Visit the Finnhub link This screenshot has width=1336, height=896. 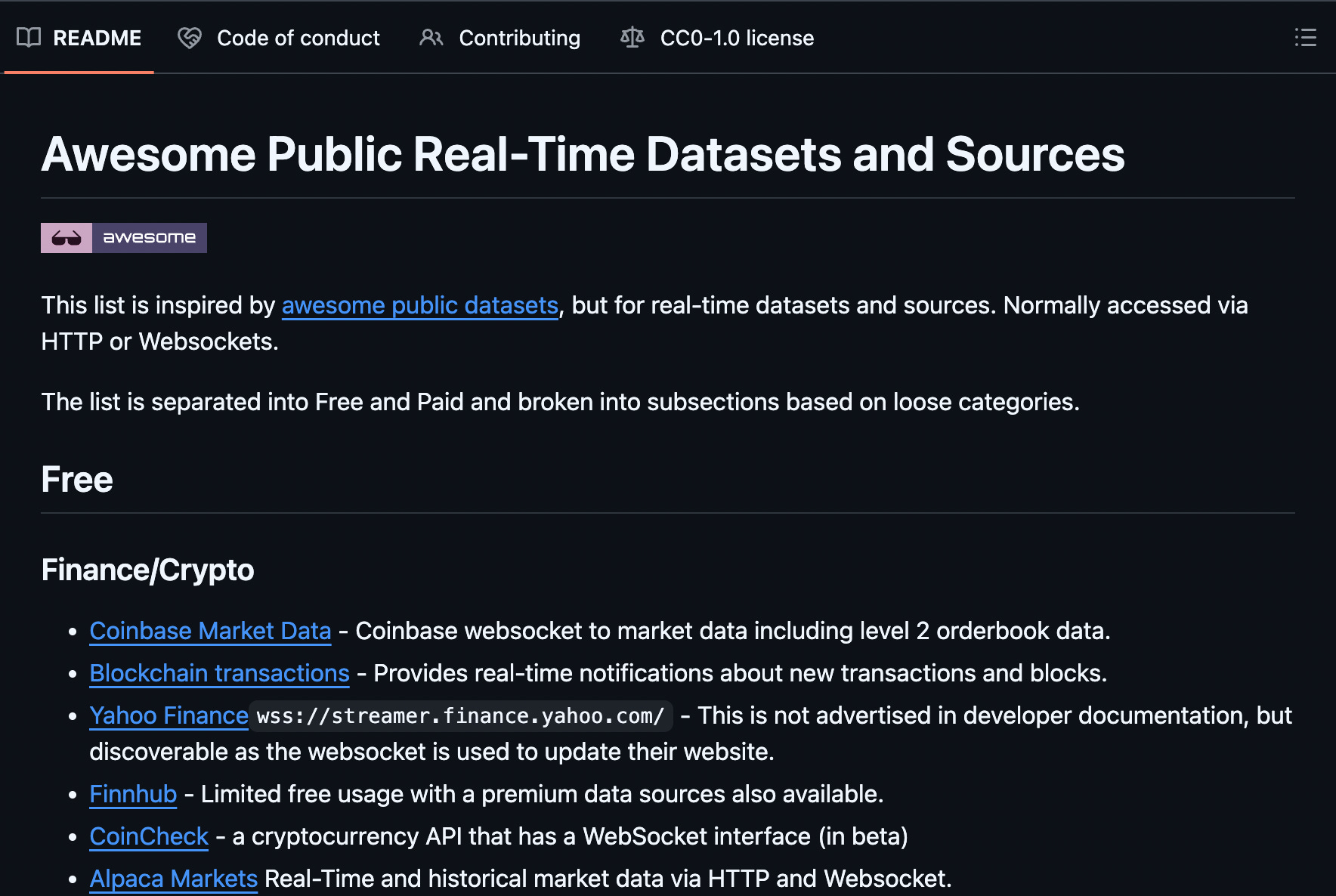tap(133, 794)
